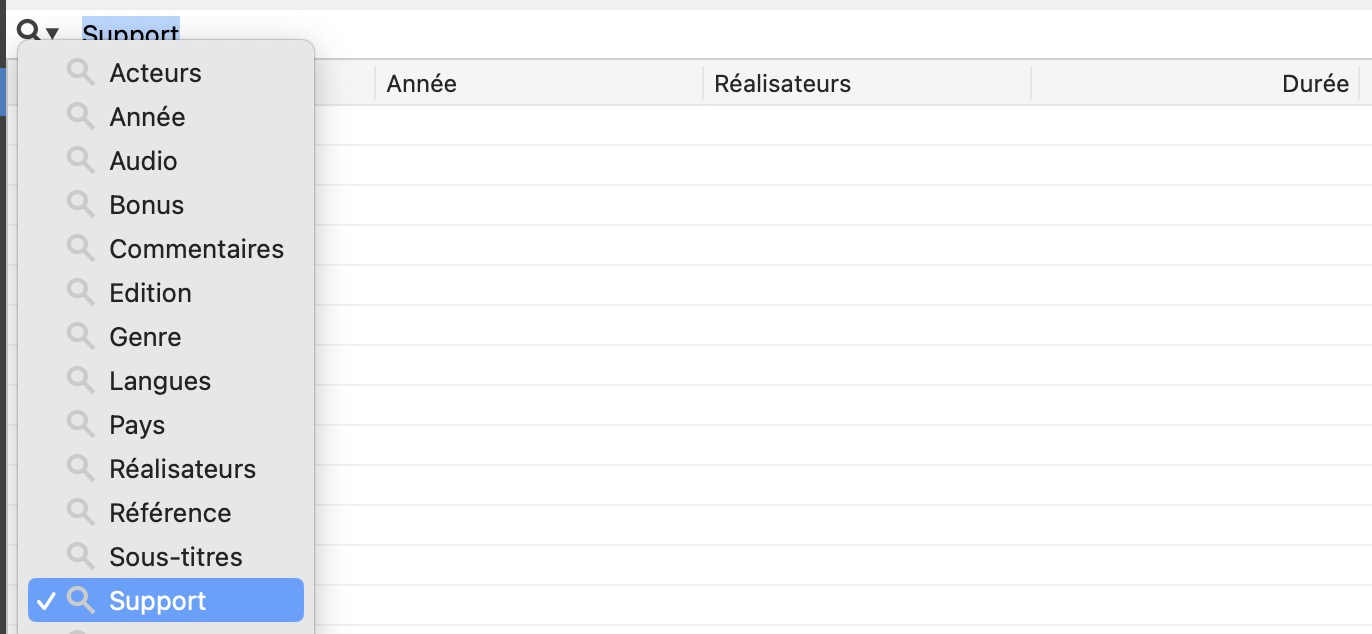The image size is (1372, 634).
Task: Click the magnifier icon next to Pays
Action: [x=81, y=424]
